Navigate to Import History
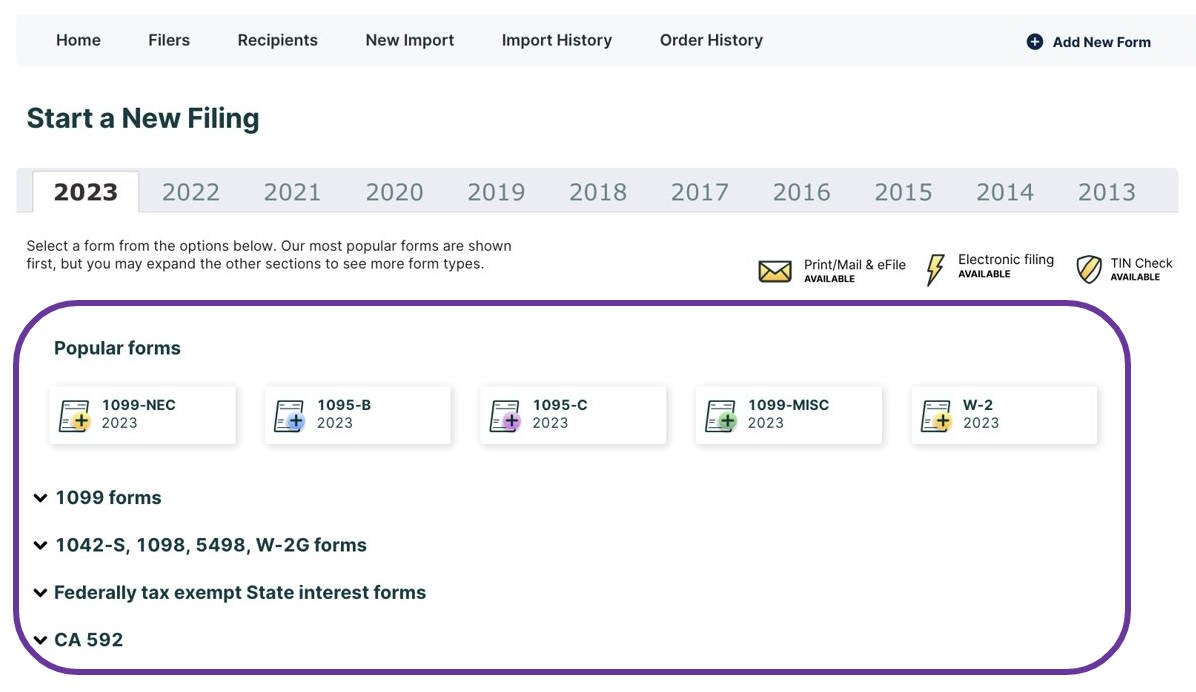Screen dimensions: 1196x692 (x=556, y=41)
